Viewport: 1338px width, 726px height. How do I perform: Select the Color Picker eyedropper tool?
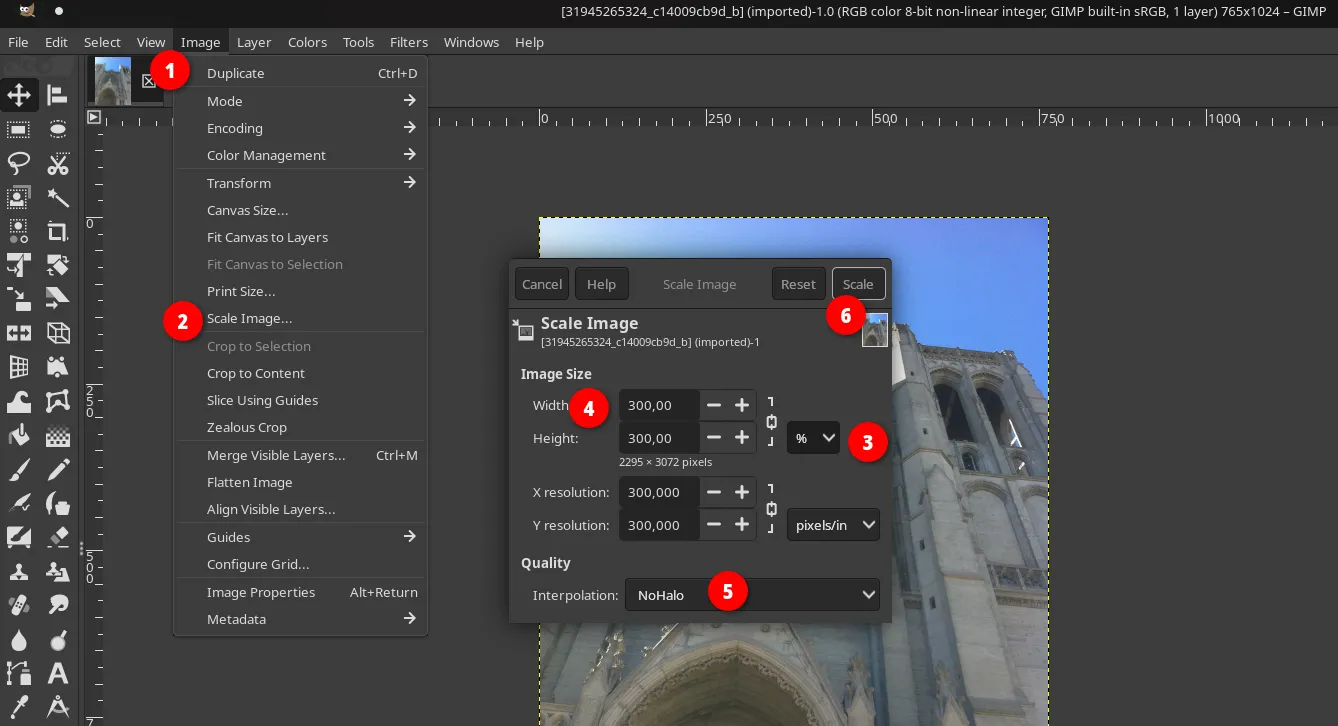(x=18, y=707)
